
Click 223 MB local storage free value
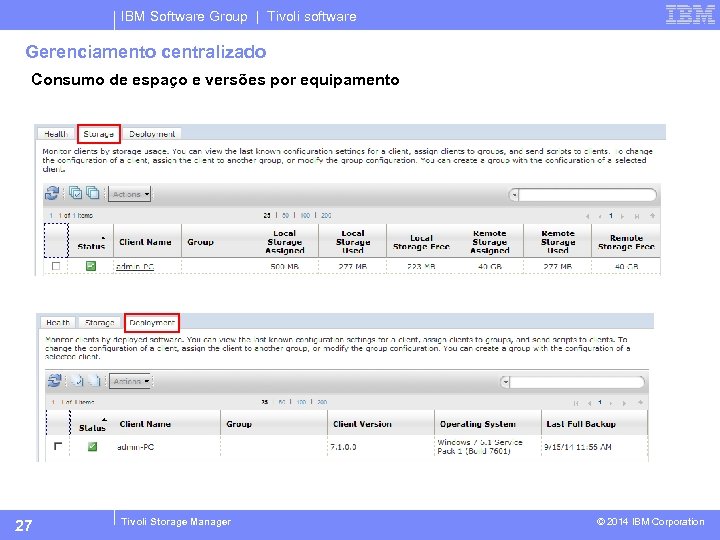[421, 266]
